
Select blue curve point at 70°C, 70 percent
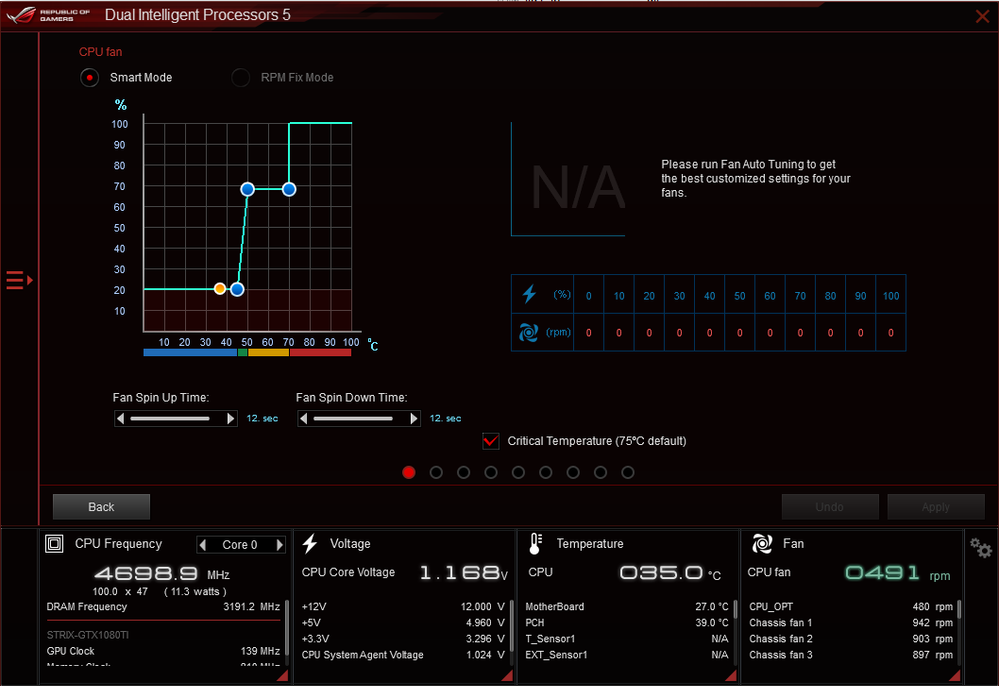[x=289, y=189]
